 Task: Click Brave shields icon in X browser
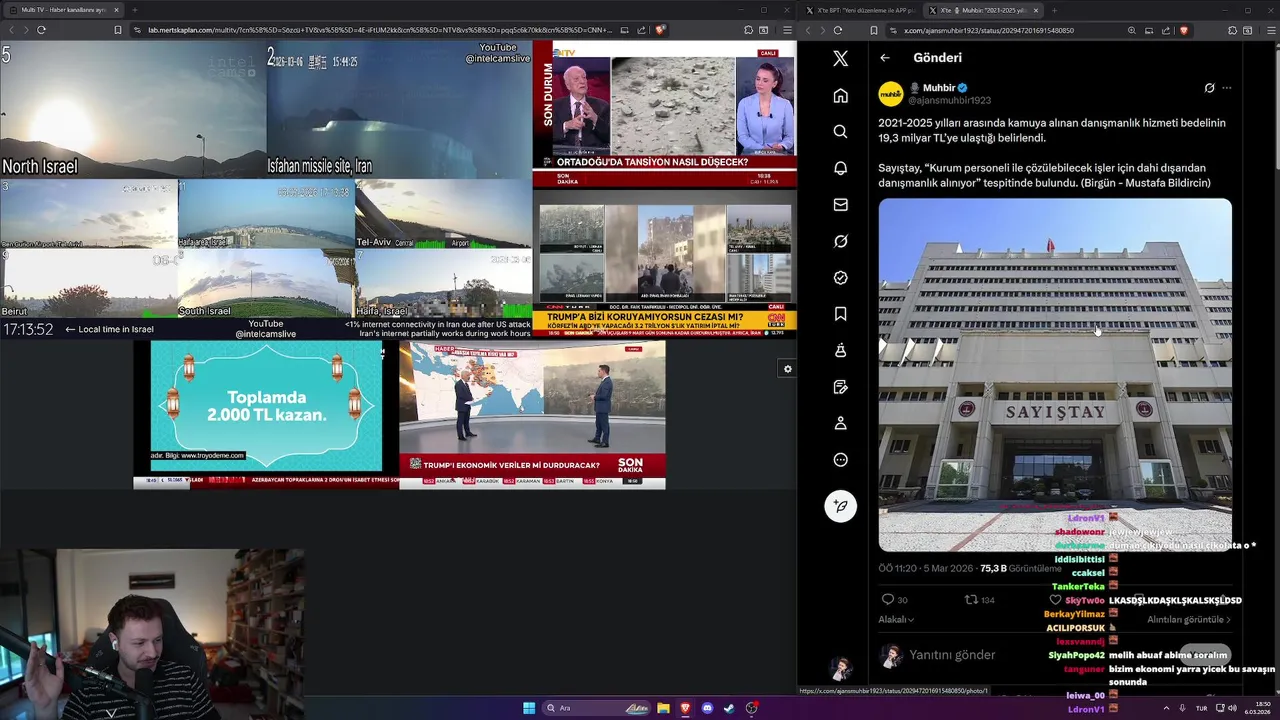coord(1184,30)
